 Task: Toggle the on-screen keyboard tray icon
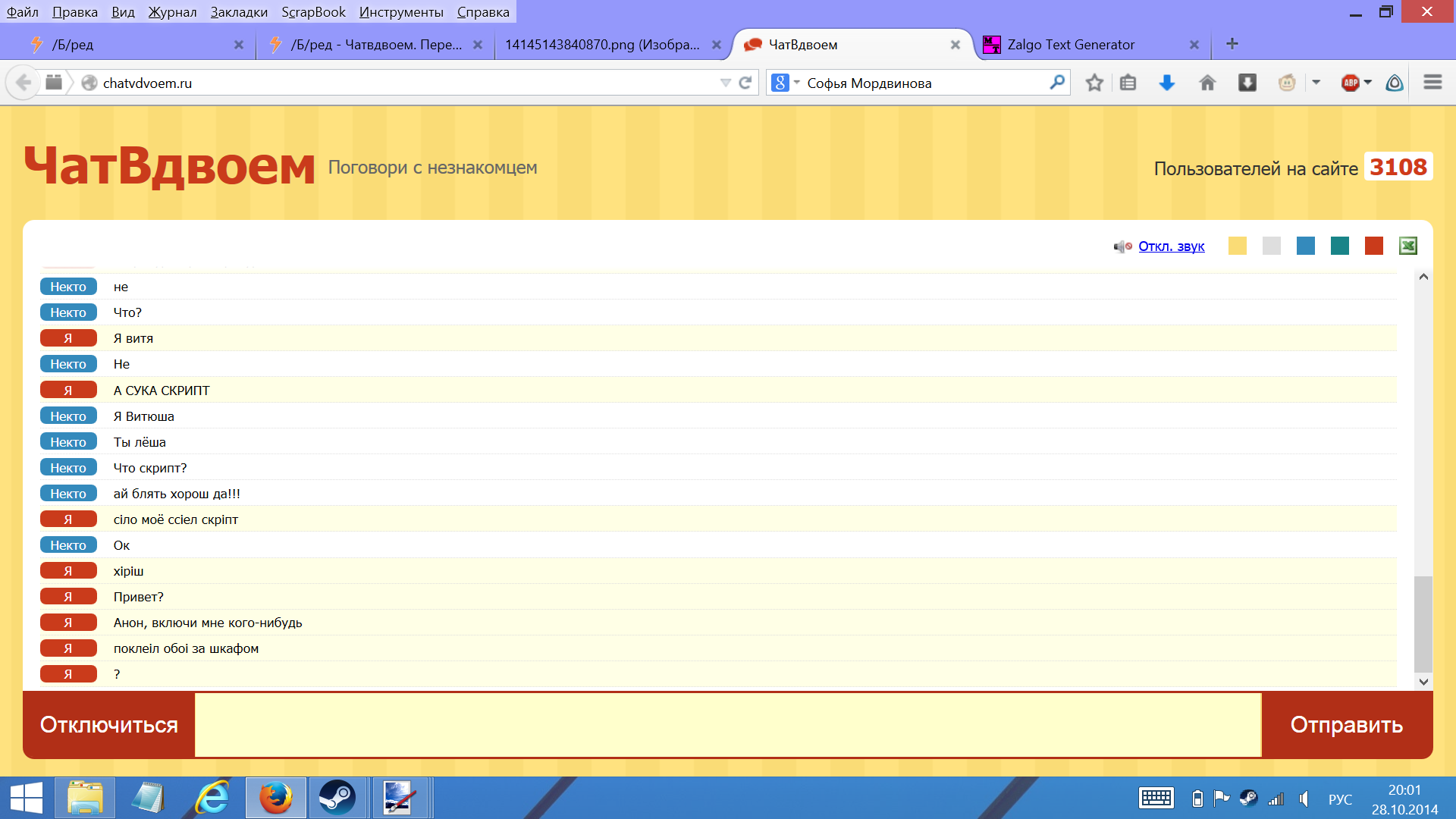[1156, 799]
